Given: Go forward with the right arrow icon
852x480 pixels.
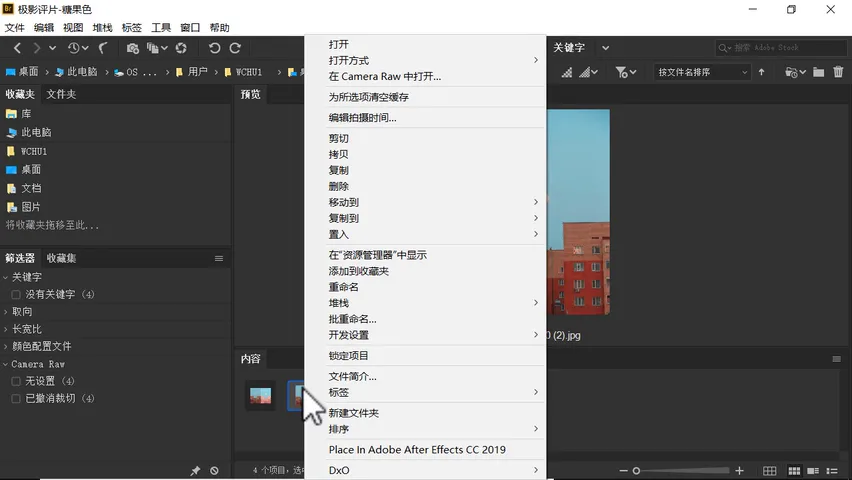Looking at the screenshot, I should 36,48.
